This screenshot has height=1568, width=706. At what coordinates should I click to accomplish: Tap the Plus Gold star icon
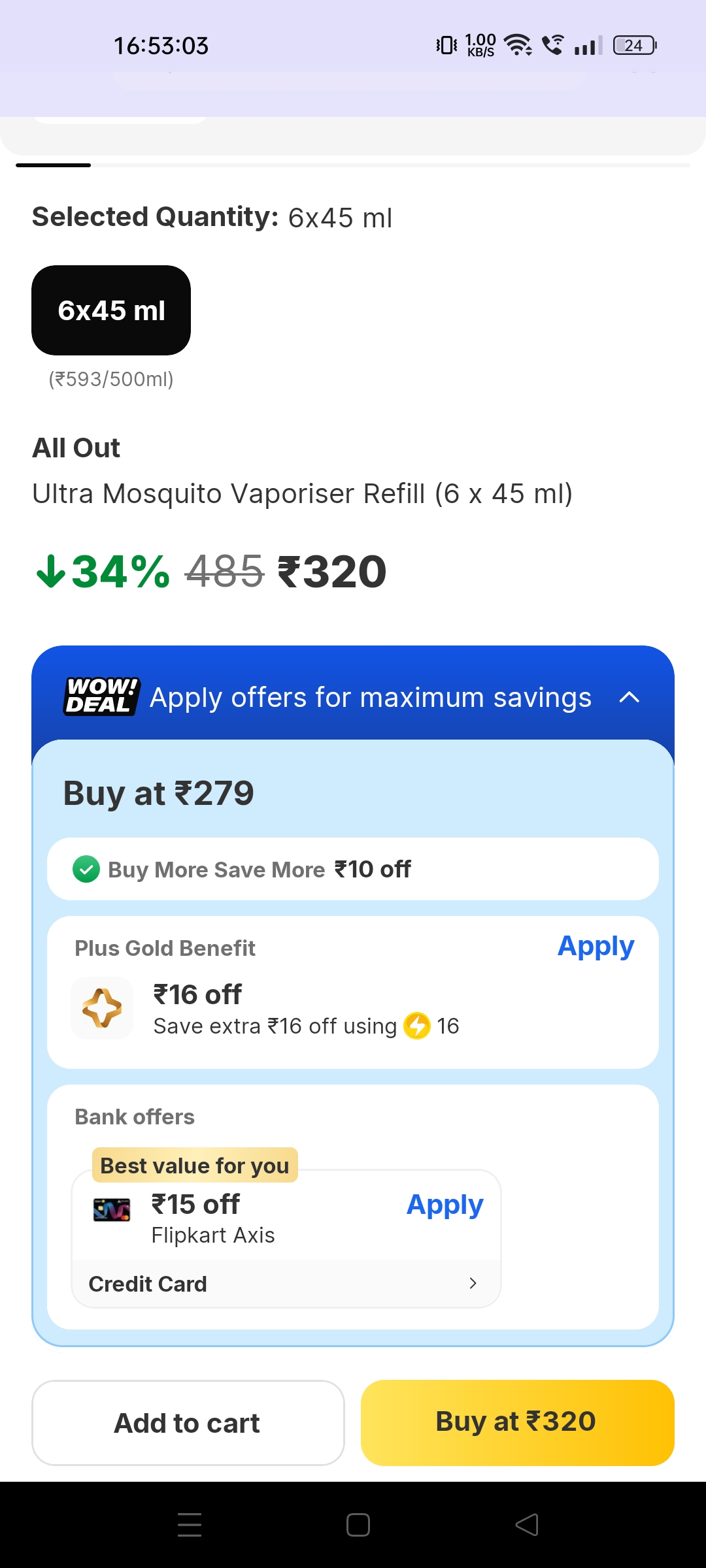point(102,1007)
